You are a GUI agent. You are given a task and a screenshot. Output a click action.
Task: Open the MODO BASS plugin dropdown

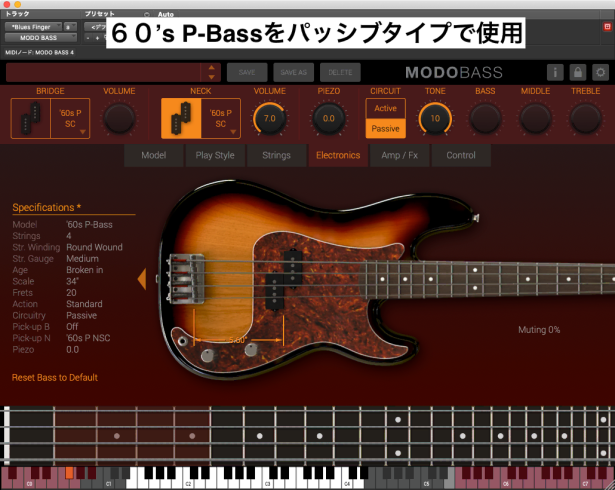41,38
